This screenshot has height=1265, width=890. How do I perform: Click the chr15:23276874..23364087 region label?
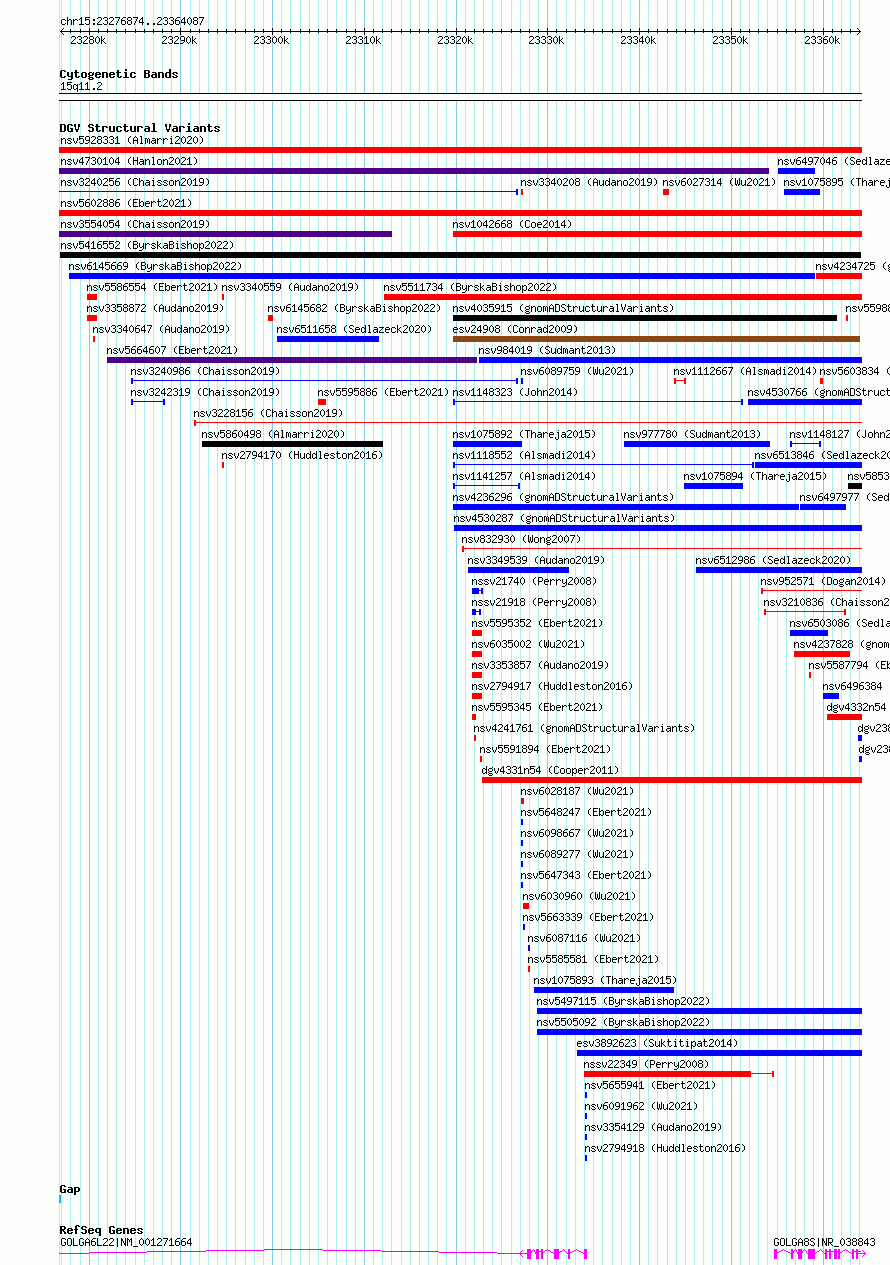(132, 21)
